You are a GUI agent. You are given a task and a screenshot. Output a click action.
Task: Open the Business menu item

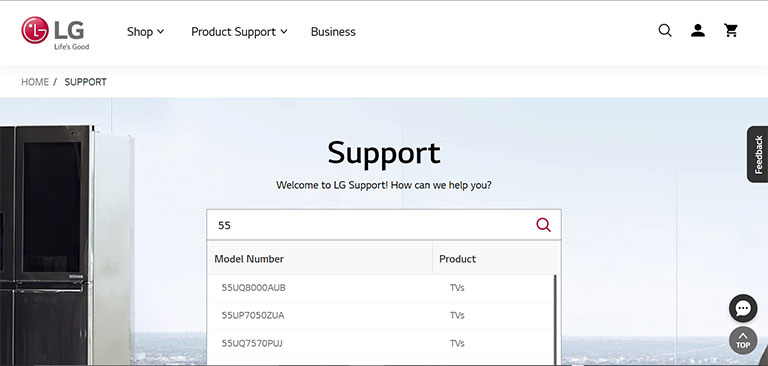[333, 32]
